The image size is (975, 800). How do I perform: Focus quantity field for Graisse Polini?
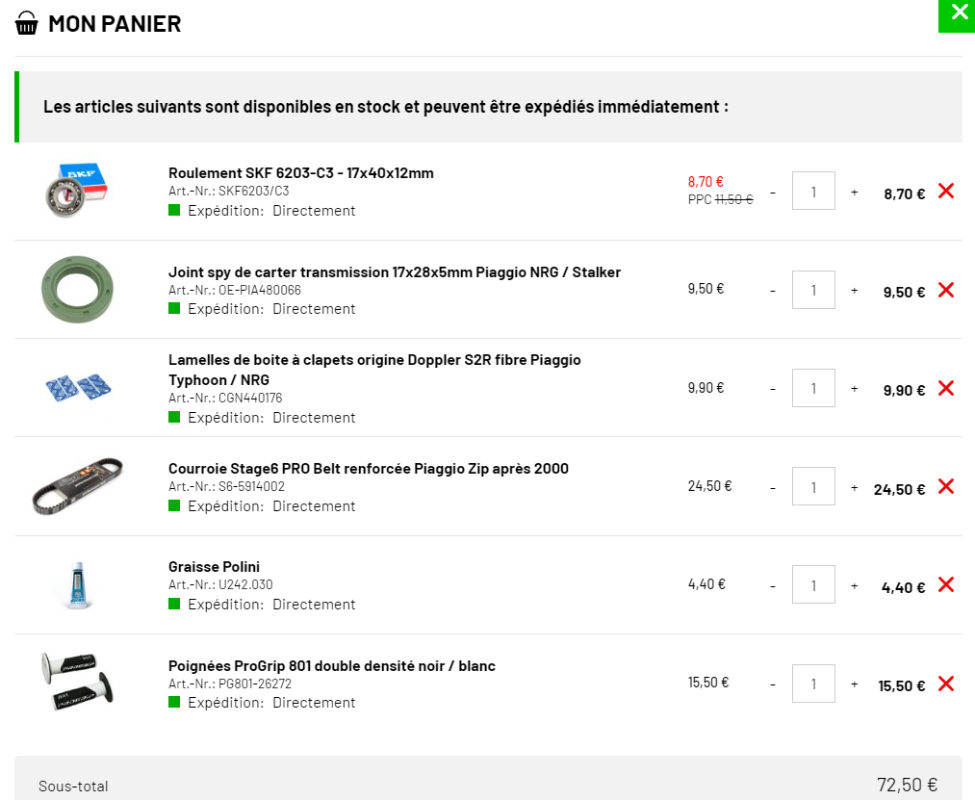coord(813,584)
